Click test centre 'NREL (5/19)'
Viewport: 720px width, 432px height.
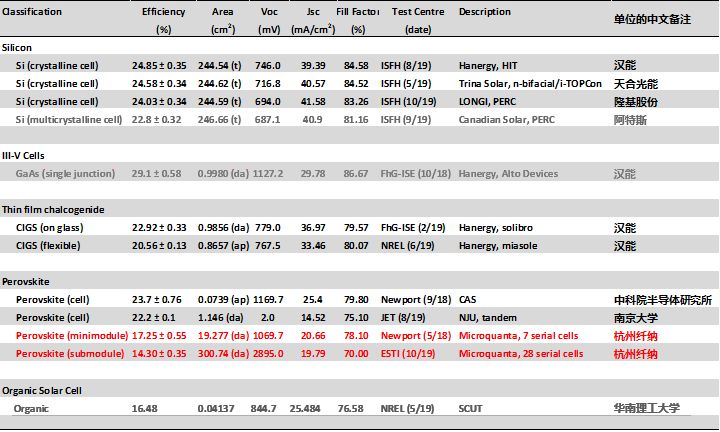407,409
